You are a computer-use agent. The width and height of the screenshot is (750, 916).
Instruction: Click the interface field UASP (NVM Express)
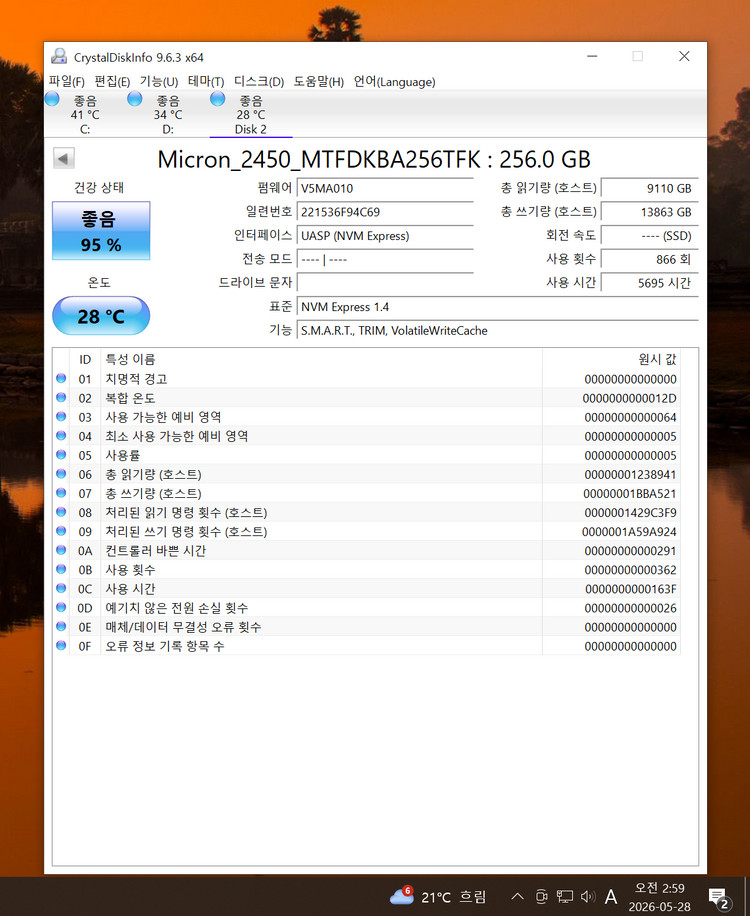[385, 235]
